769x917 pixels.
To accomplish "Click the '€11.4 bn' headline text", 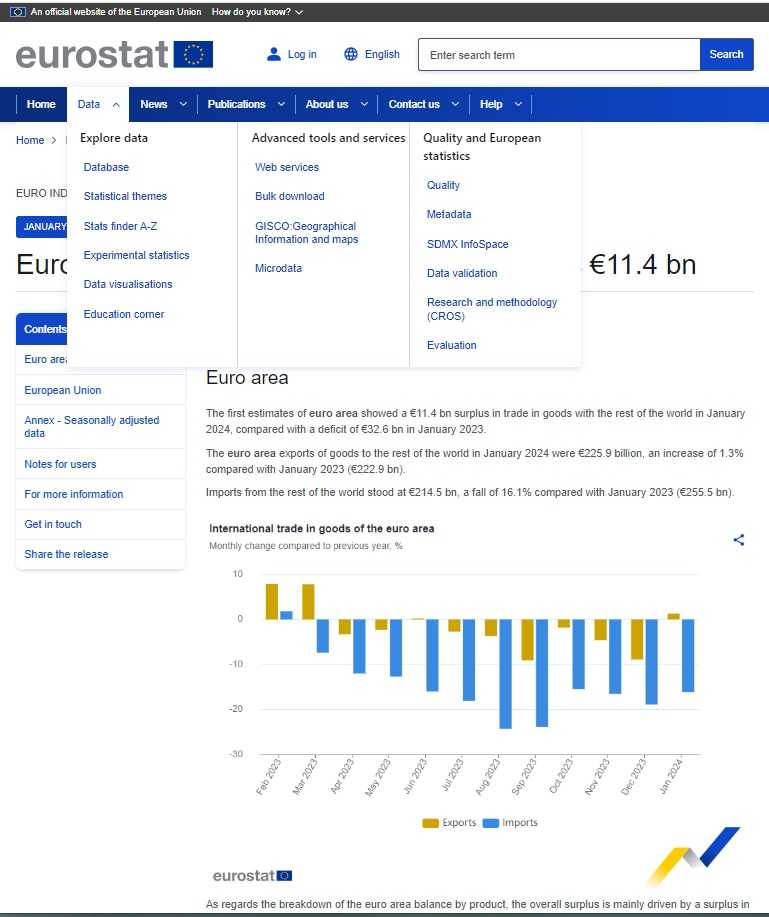I will (642, 264).
